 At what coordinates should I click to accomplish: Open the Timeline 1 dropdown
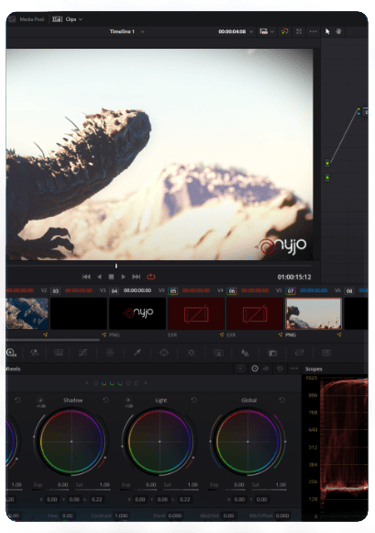point(142,31)
